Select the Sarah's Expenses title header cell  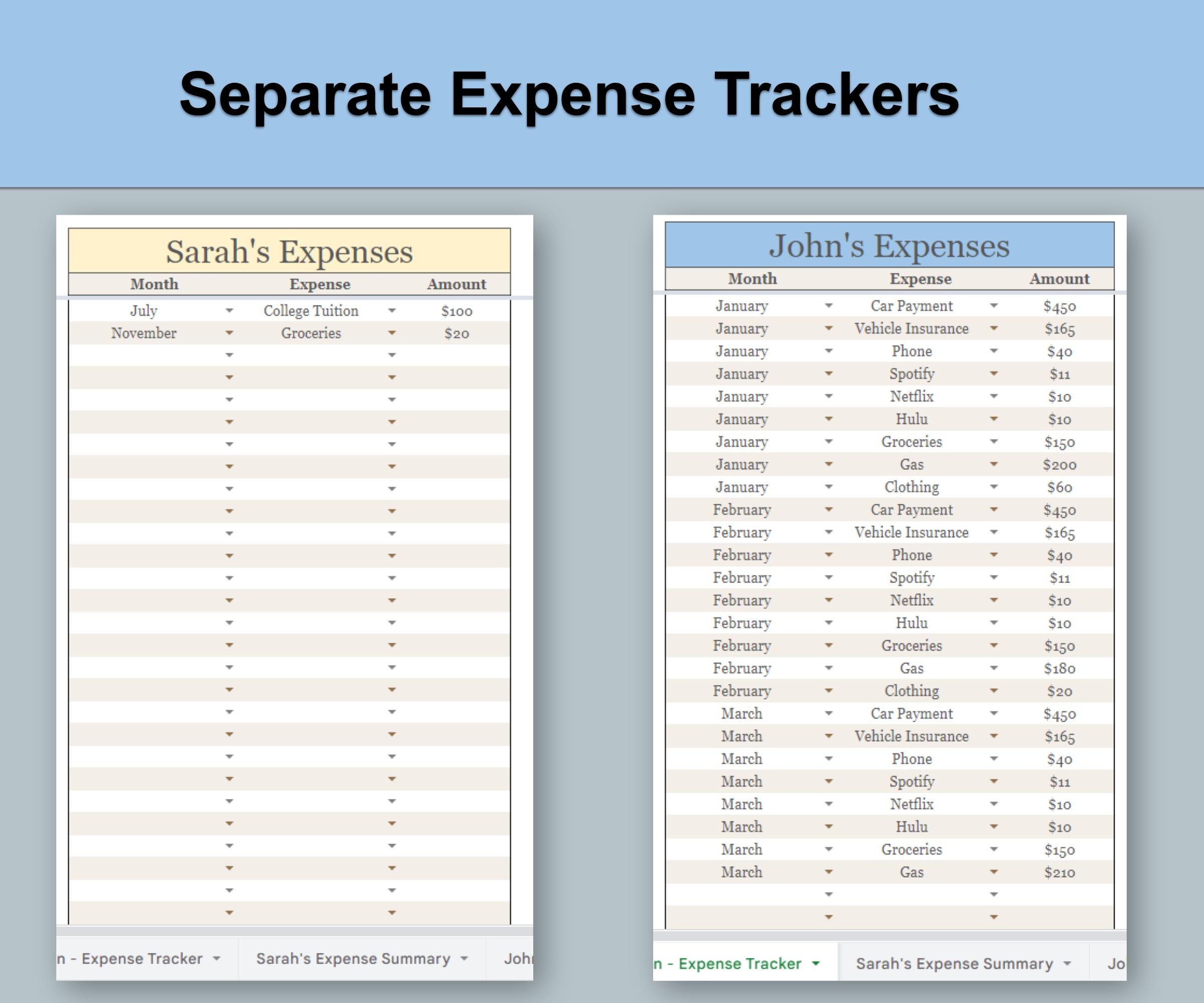(x=289, y=250)
